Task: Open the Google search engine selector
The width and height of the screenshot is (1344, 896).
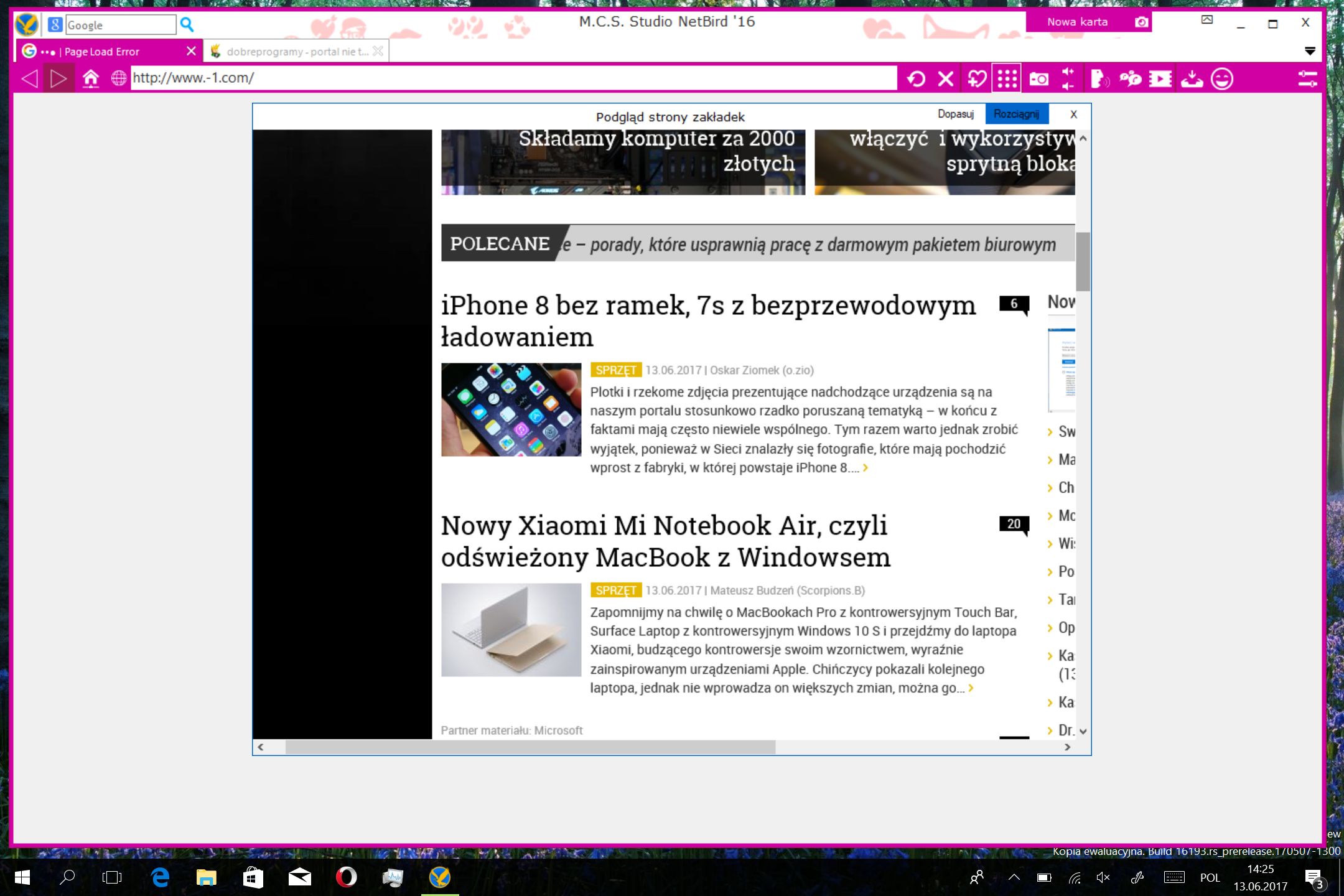Action: (55, 24)
